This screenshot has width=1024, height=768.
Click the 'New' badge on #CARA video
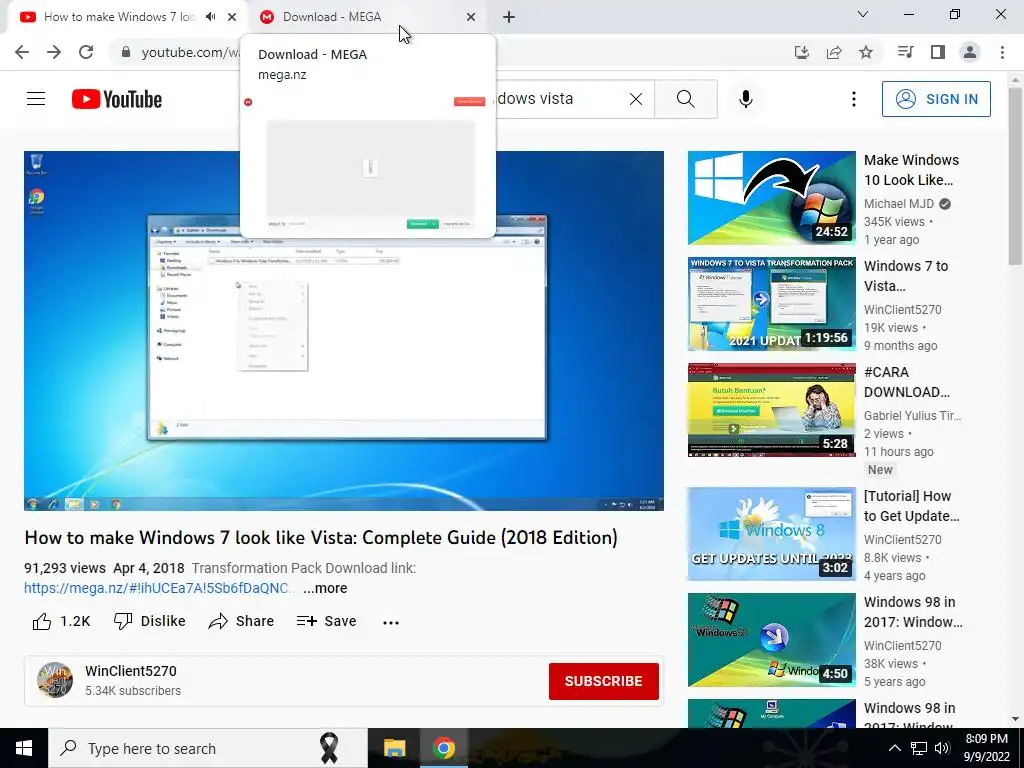click(x=880, y=470)
